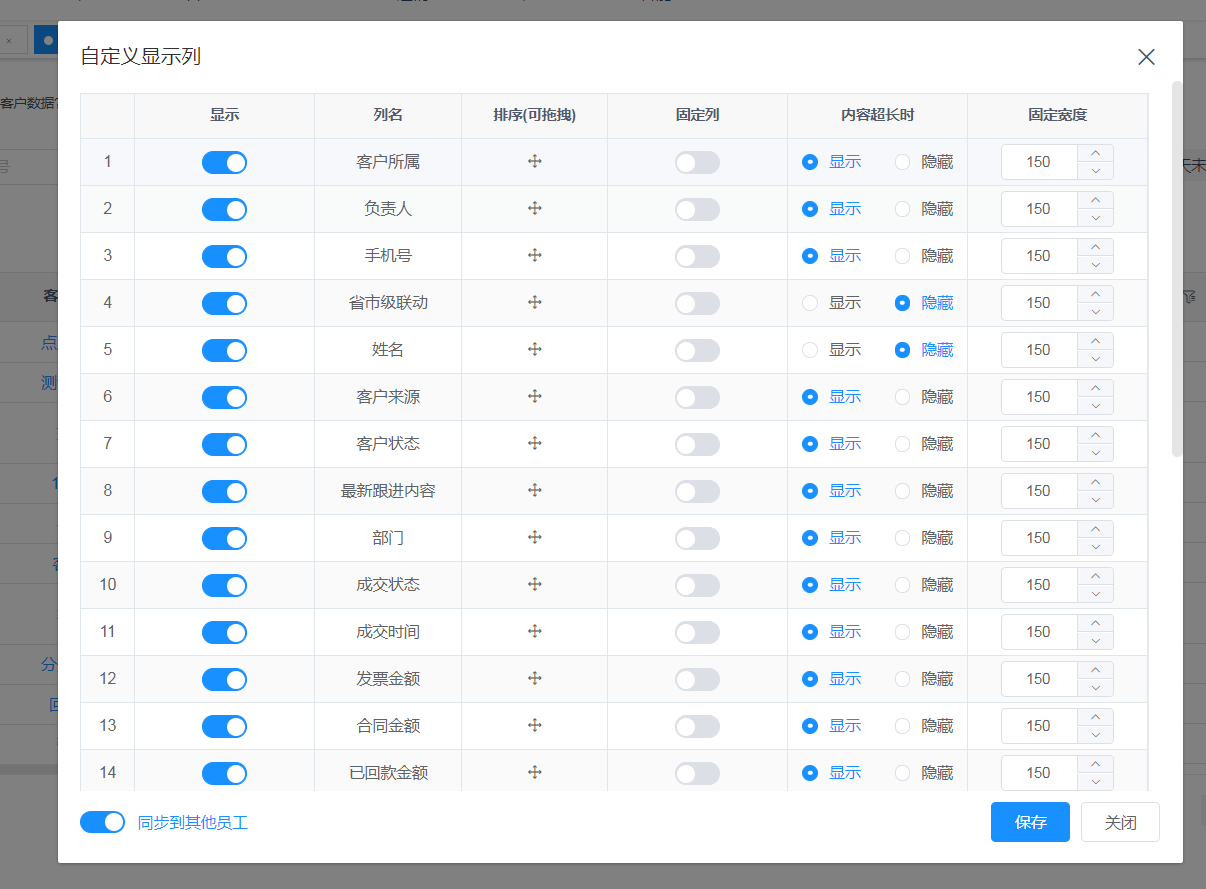This screenshot has height=889, width=1206.
Task: Increase fixed width for 客户所属 row
Action: click(1095, 153)
